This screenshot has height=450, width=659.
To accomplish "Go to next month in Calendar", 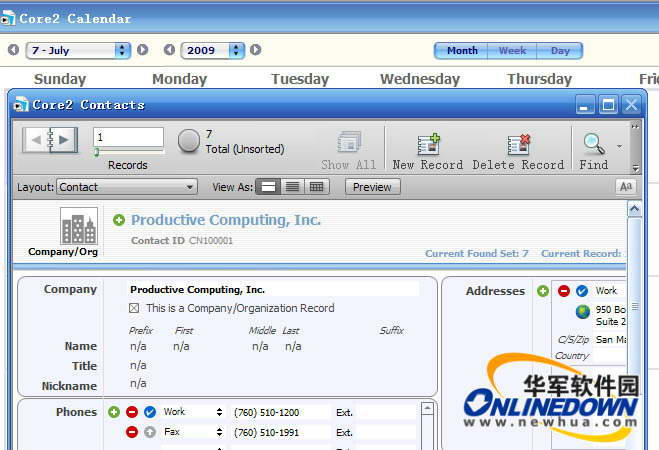I will [142, 50].
